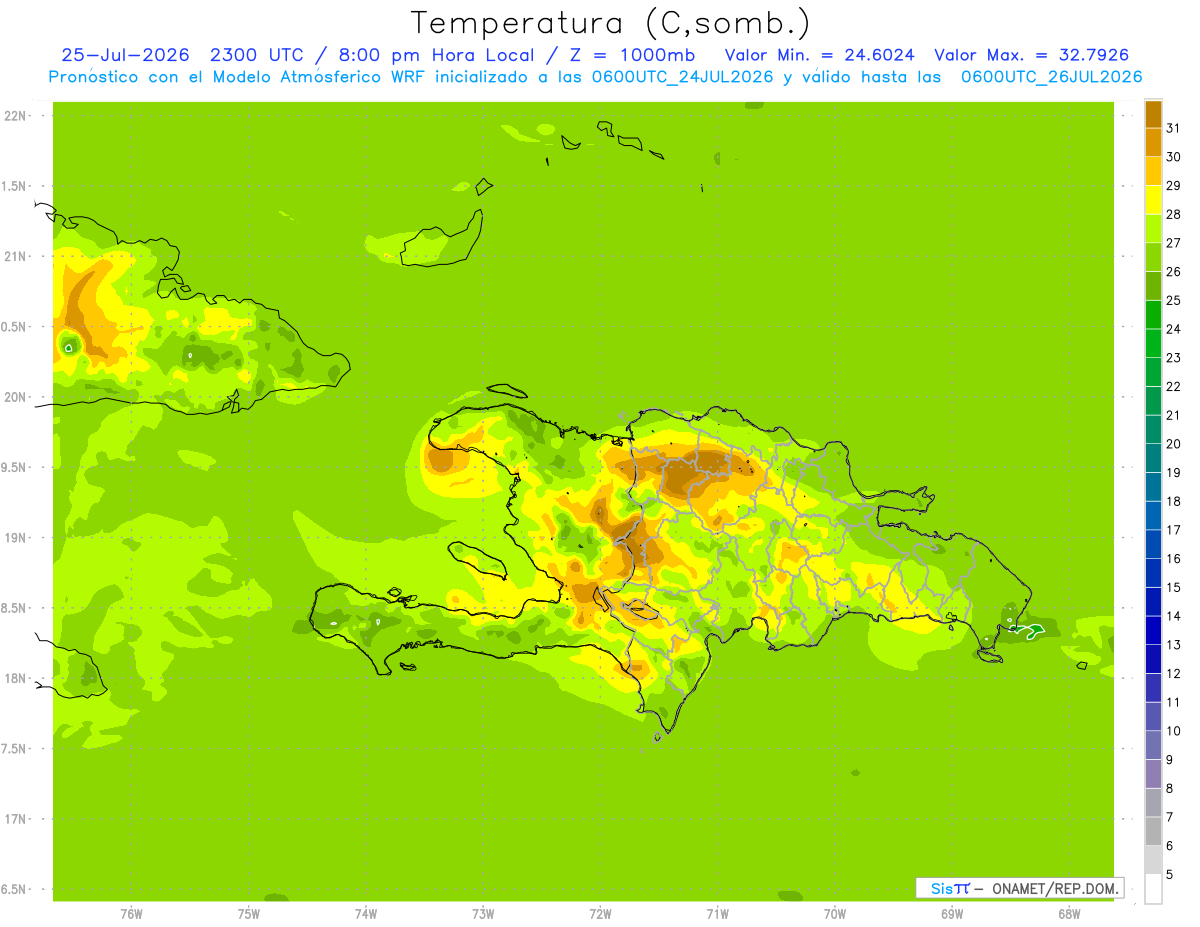Viewport: 1200px width, 927px height.
Task: Click the "75W" longitude axis label
Action: click(x=249, y=914)
